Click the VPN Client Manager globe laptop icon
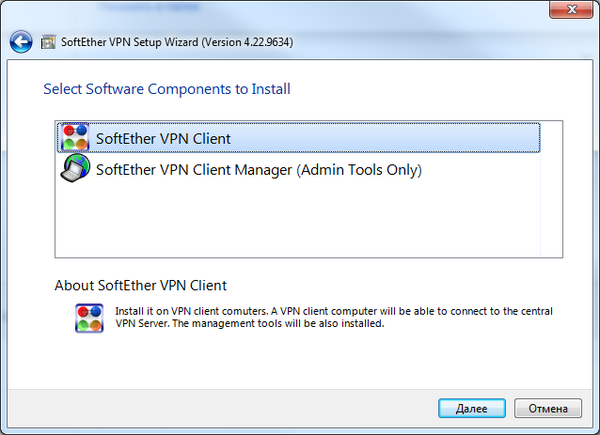 click(75, 168)
